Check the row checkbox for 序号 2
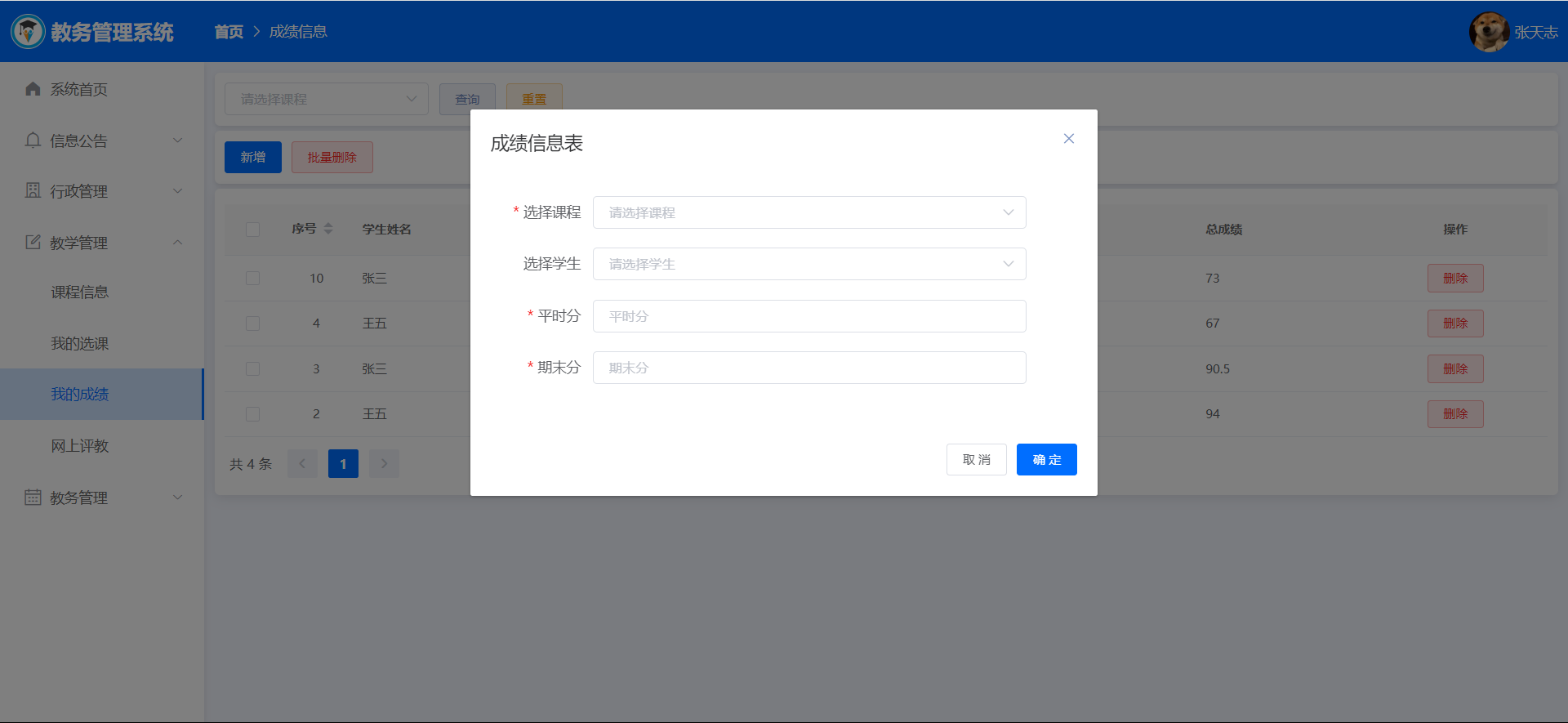1568x723 pixels. [253, 414]
